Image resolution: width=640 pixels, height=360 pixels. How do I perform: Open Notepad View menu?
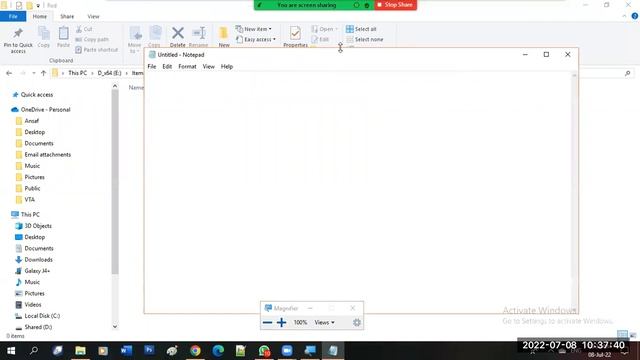tap(209, 67)
